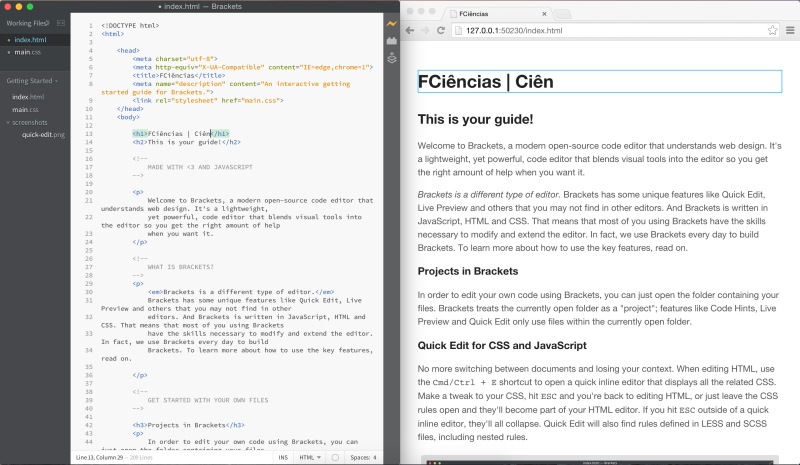Go back in Chrome browser
Viewport: 800px width, 465px height.
pyautogui.click(x=410, y=30)
